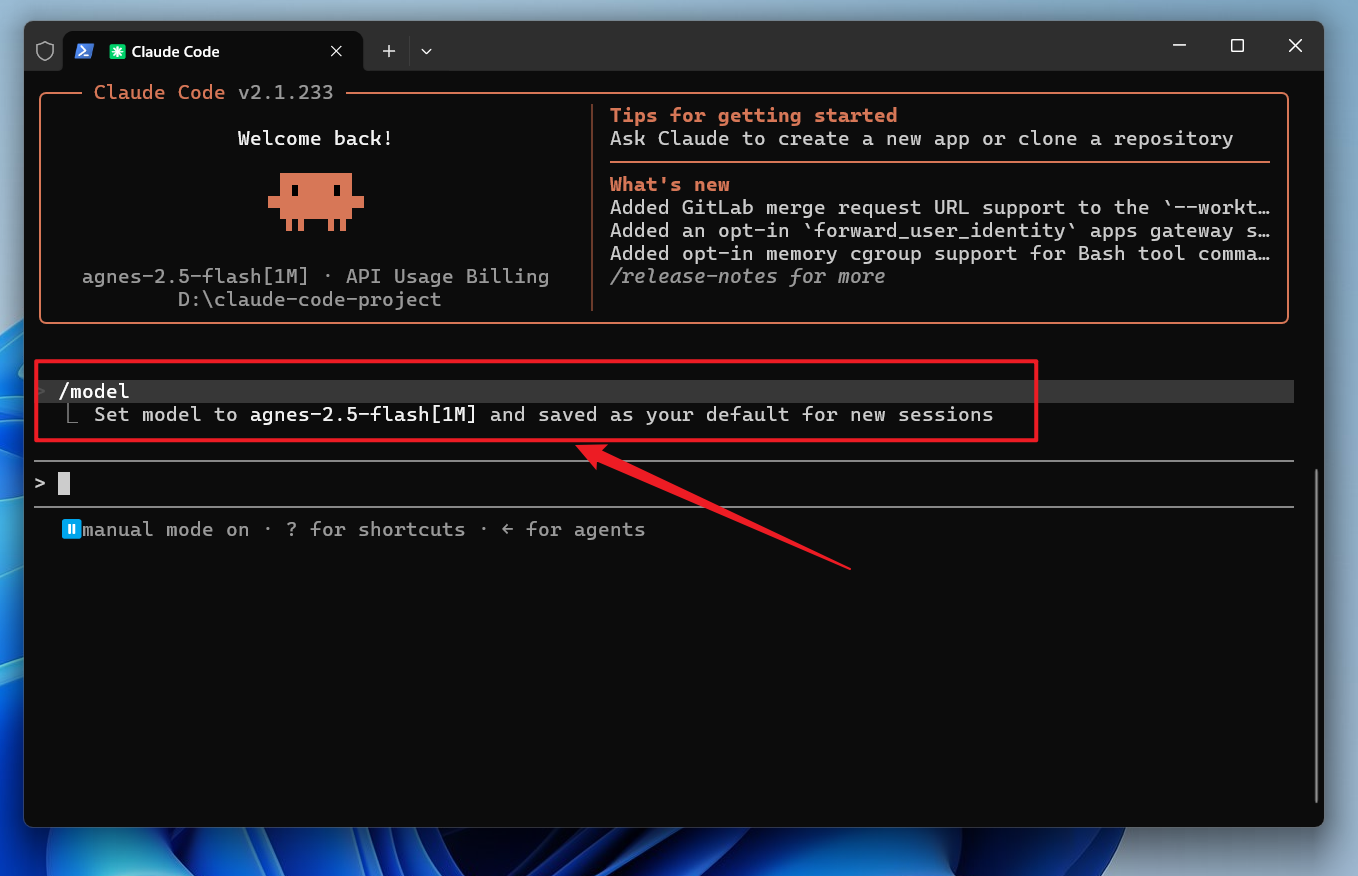
Task: Open a new terminal tab with plus
Action: click(389, 51)
